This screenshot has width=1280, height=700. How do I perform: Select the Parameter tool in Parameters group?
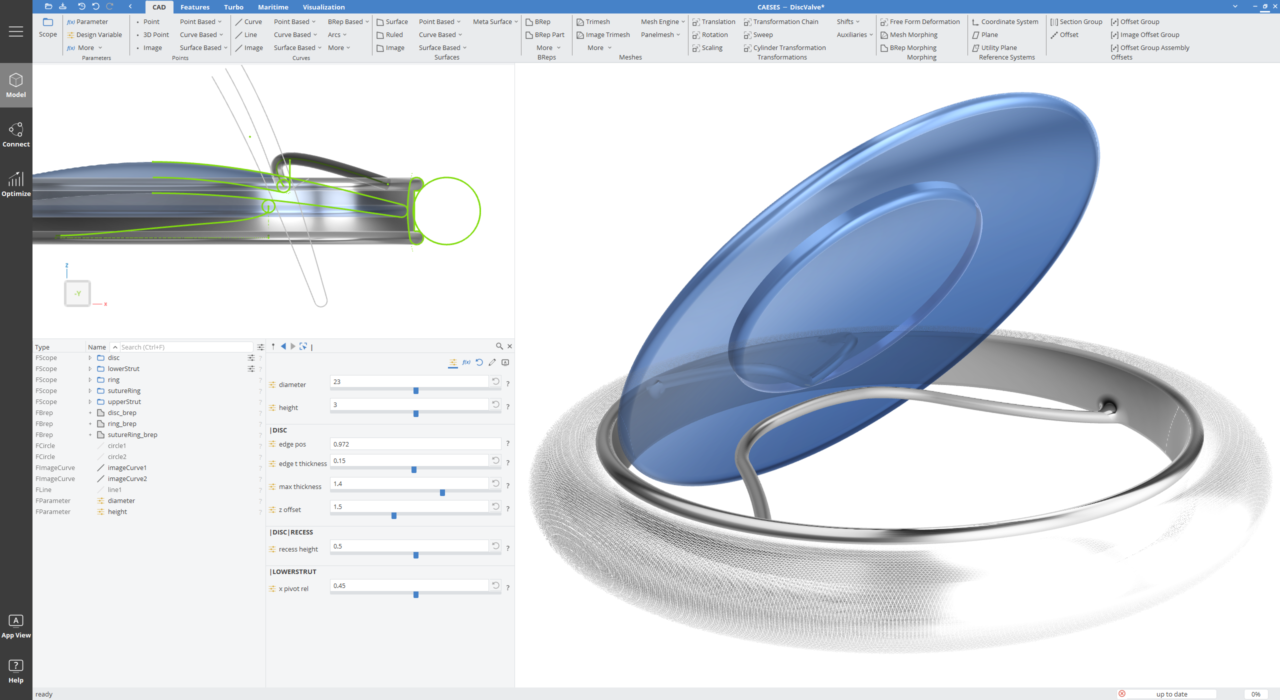click(92, 20)
